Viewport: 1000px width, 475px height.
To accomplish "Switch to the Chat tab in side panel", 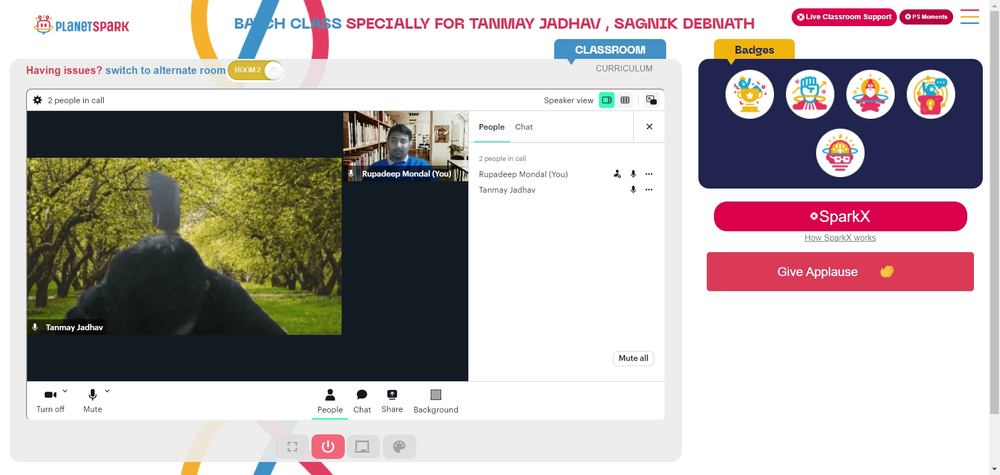I will pyautogui.click(x=524, y=127).
